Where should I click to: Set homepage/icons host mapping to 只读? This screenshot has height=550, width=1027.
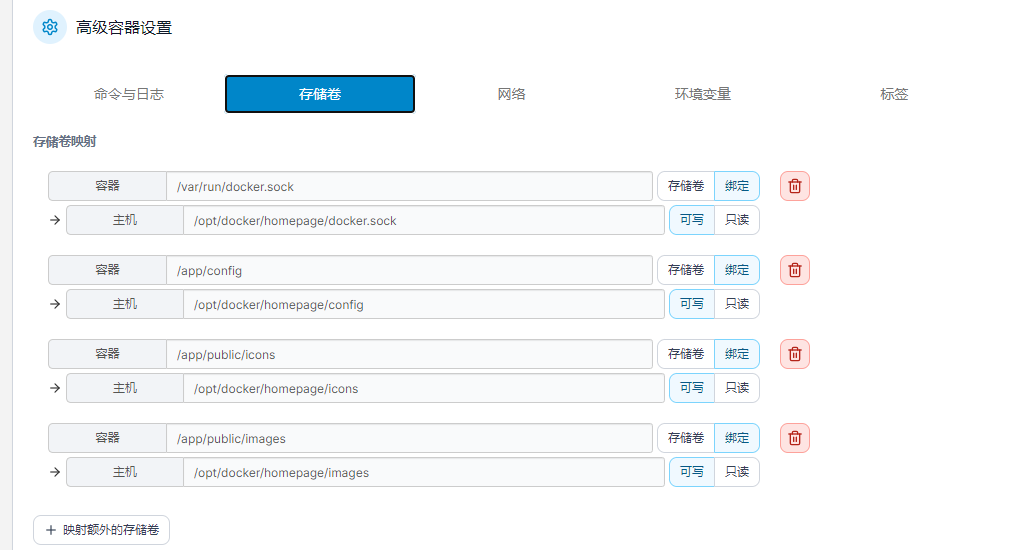[737, 388]
